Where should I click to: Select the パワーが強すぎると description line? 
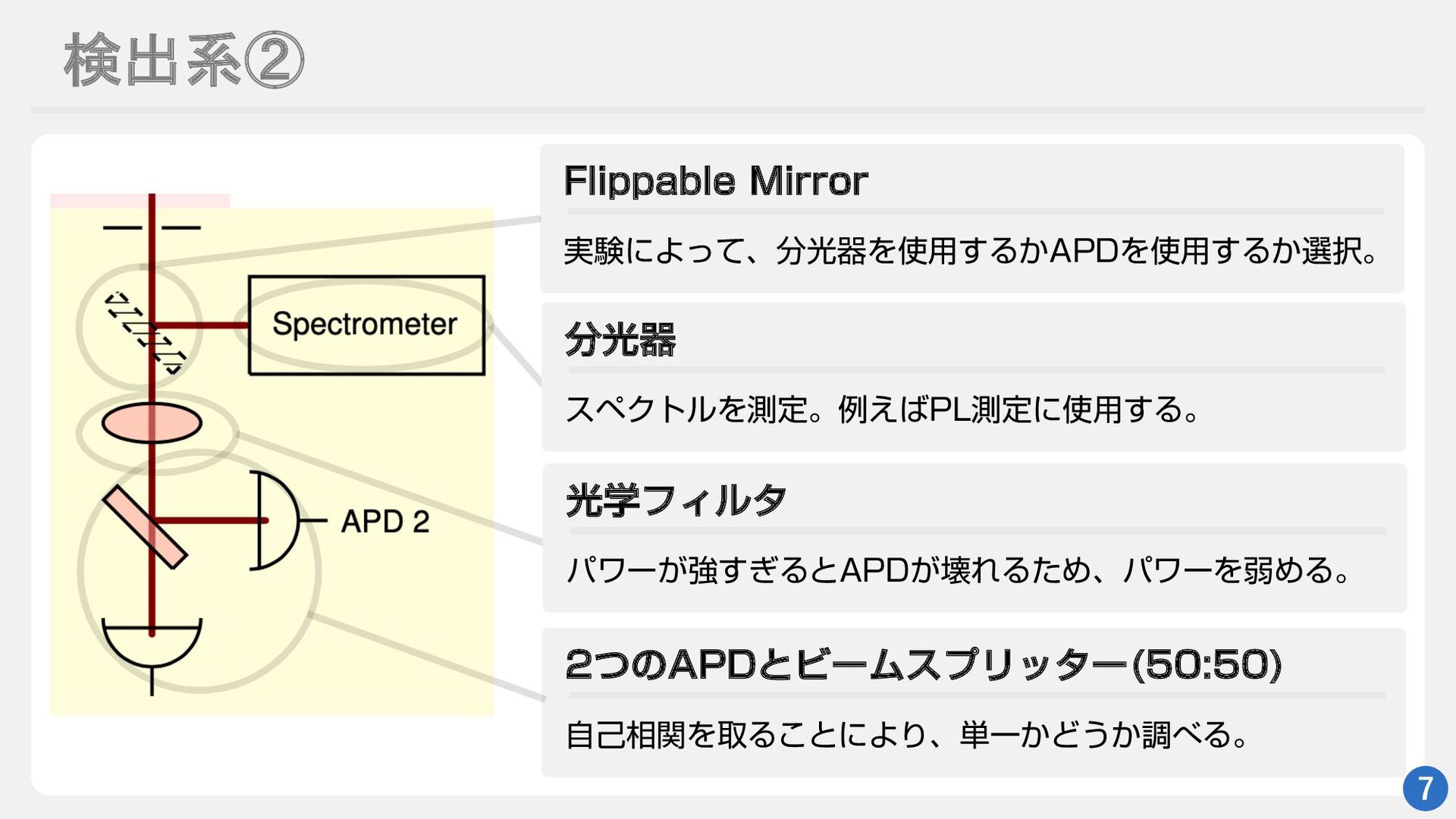coord(959,570)
